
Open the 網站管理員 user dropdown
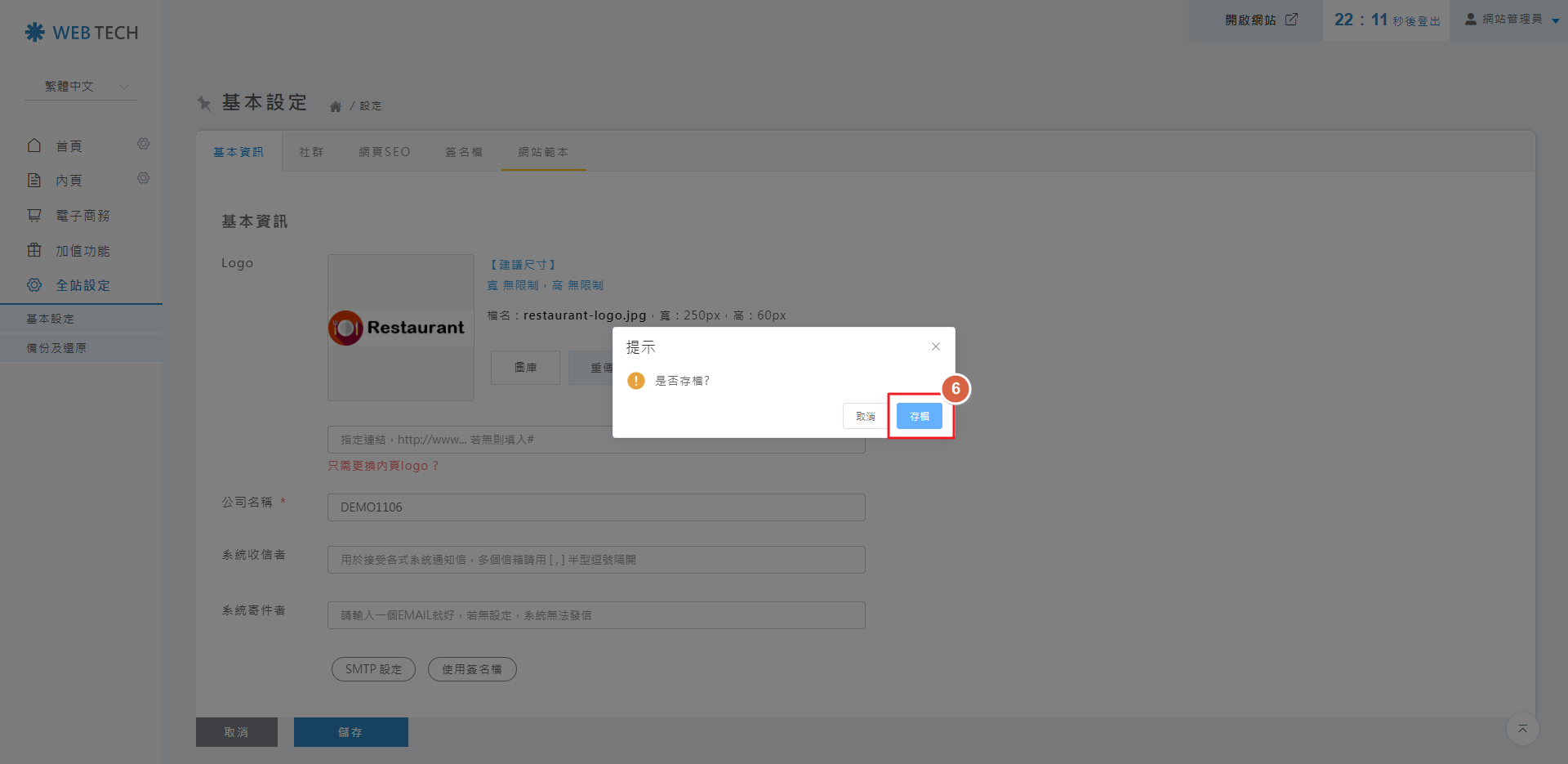(x=1512, y=20)
